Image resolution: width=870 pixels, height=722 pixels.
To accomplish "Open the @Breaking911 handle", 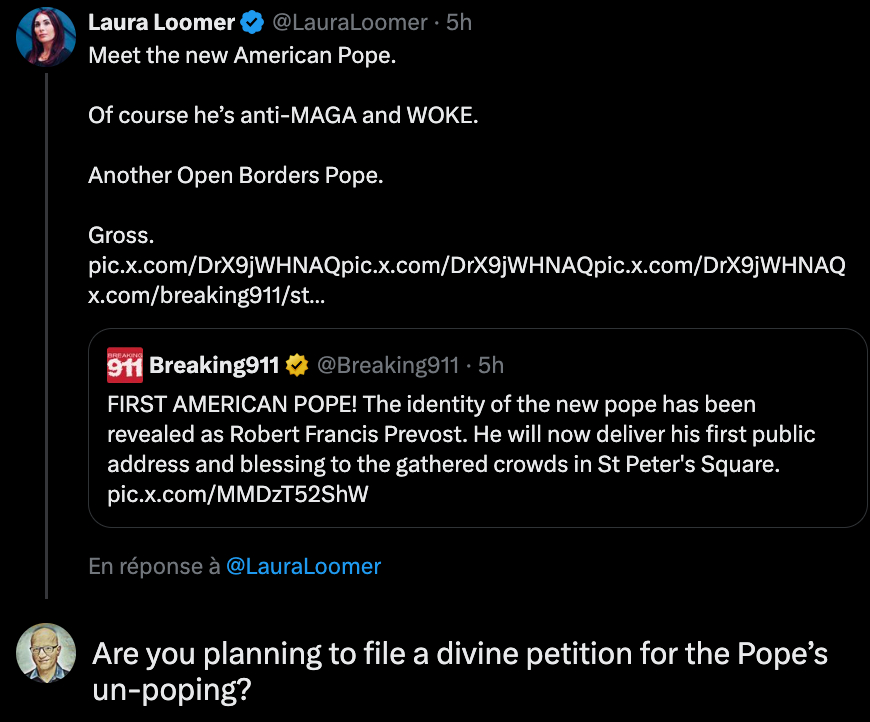I will click(x=388, y=366).
